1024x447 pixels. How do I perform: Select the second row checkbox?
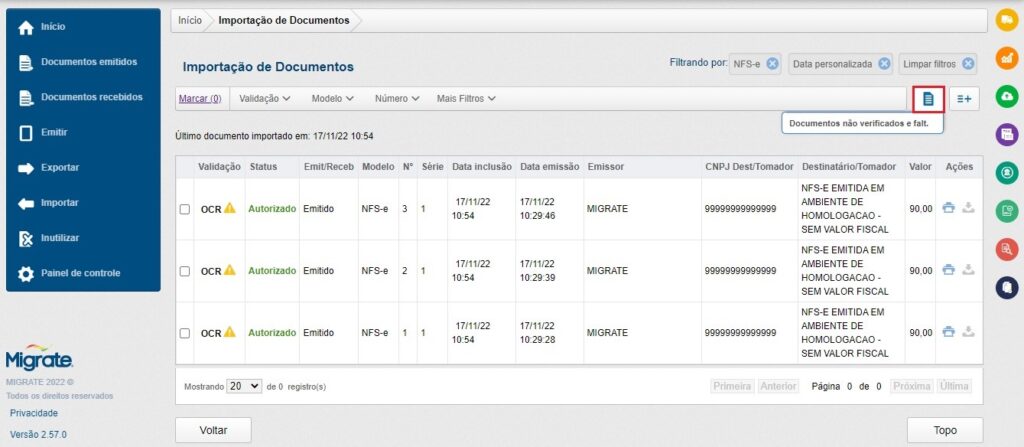point(184,271)
